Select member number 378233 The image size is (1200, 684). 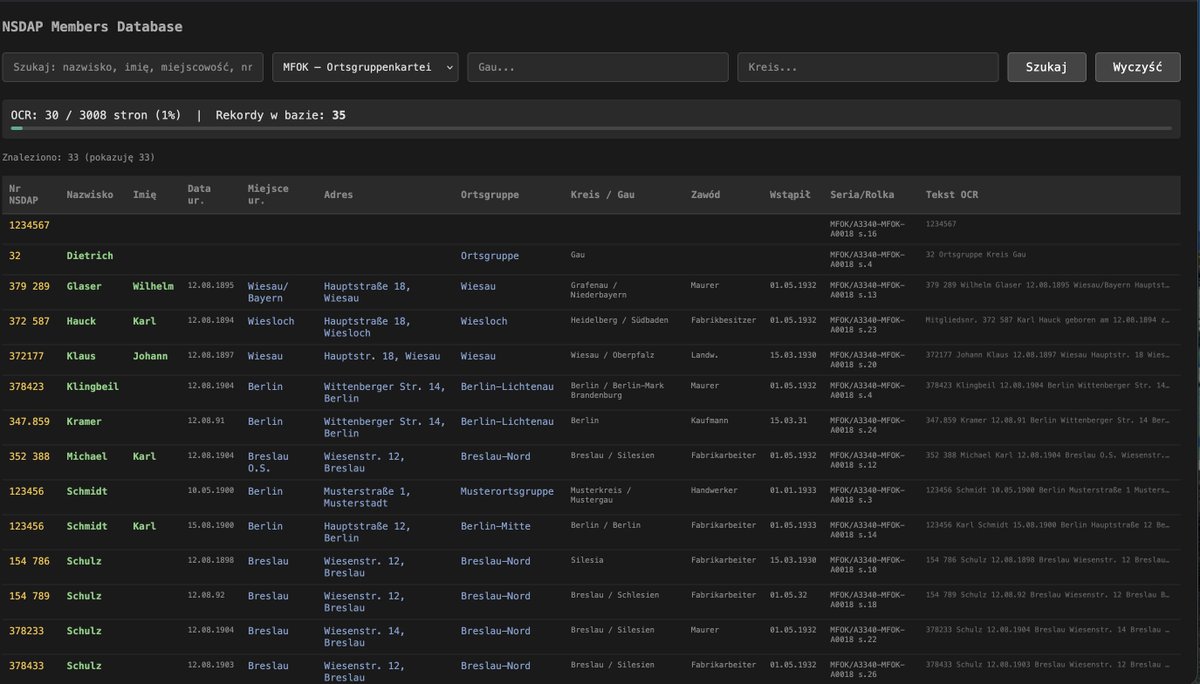click(x=26, y=631)
